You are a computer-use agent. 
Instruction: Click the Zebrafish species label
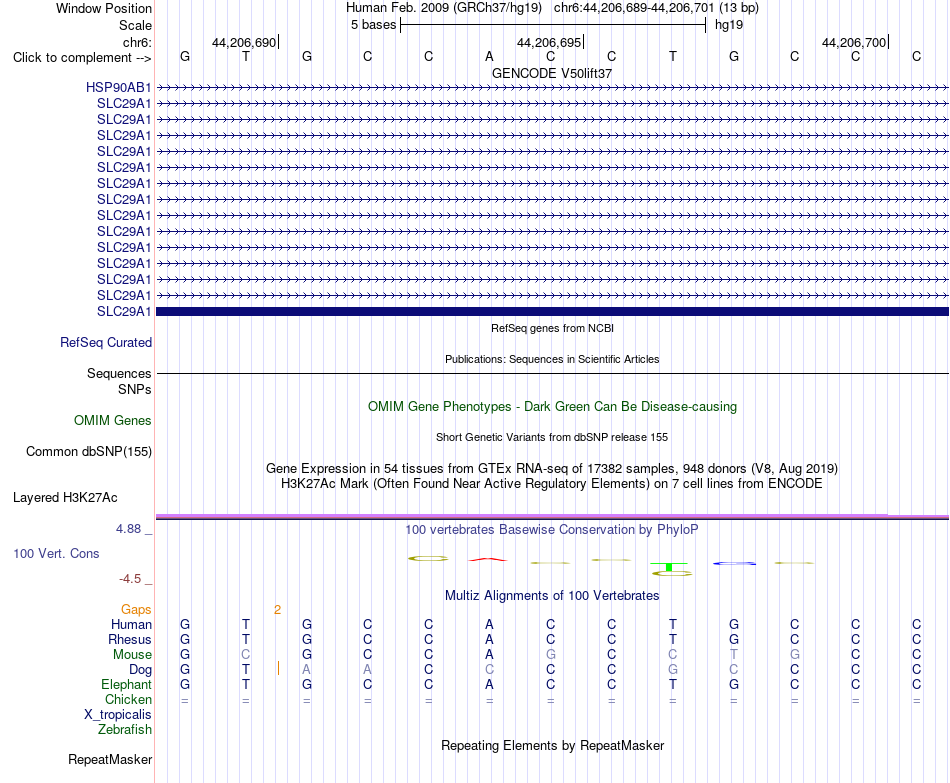pyautogui.click(x=125, y=730)
